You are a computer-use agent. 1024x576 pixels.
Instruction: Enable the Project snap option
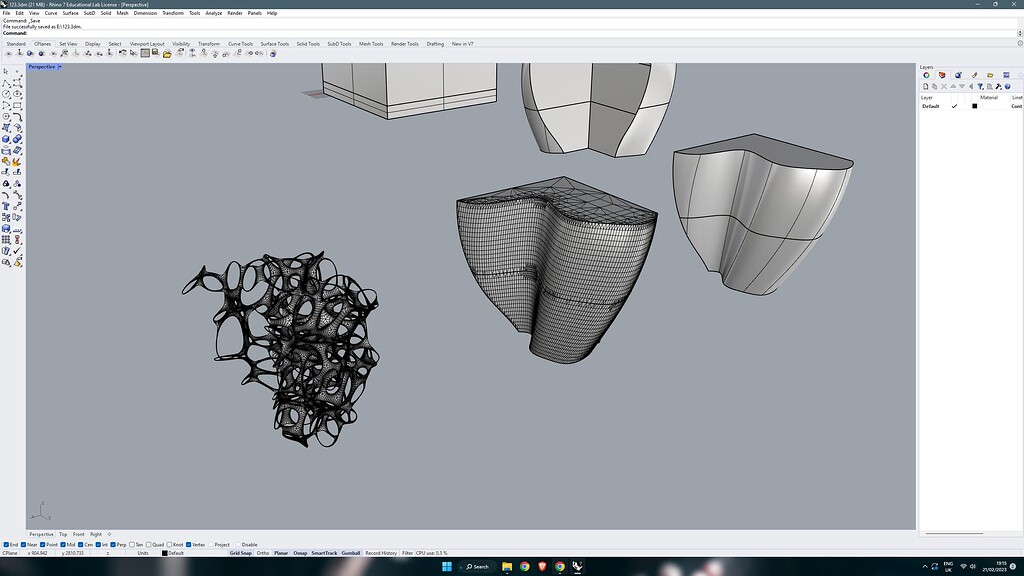click(211, 544)
